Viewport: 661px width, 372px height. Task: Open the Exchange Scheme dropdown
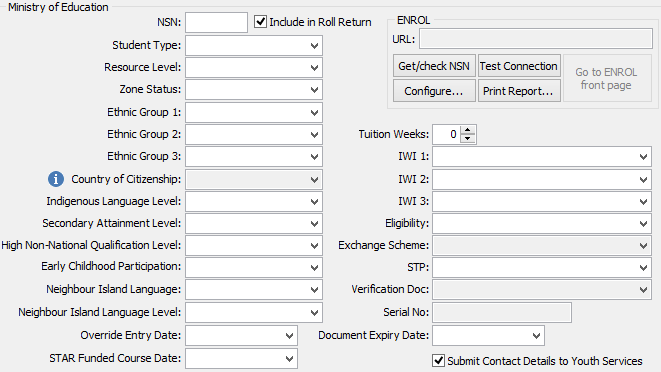(x=542, y=245)
